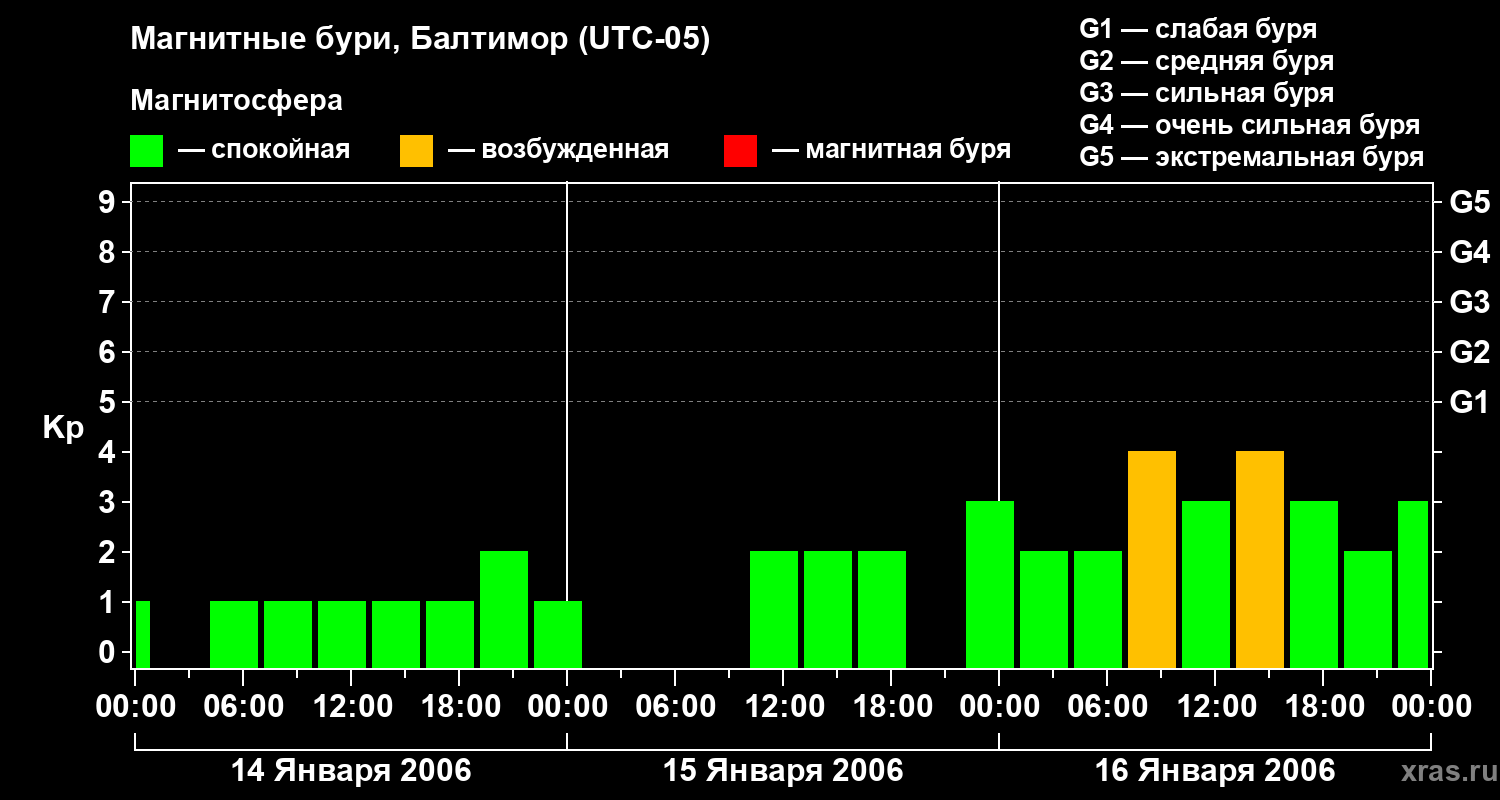Click the evening Kp 2 bar on 16 Января
Screen dimensions: 1500x800
[1368, 609]
